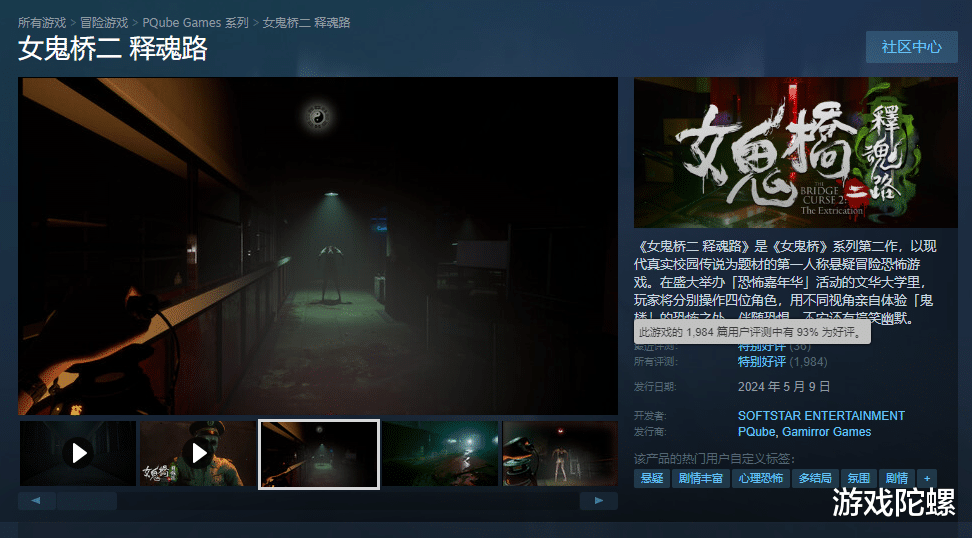Open the game header capsule image
Screen dimensions: 972x538
(x=795, y=152)
